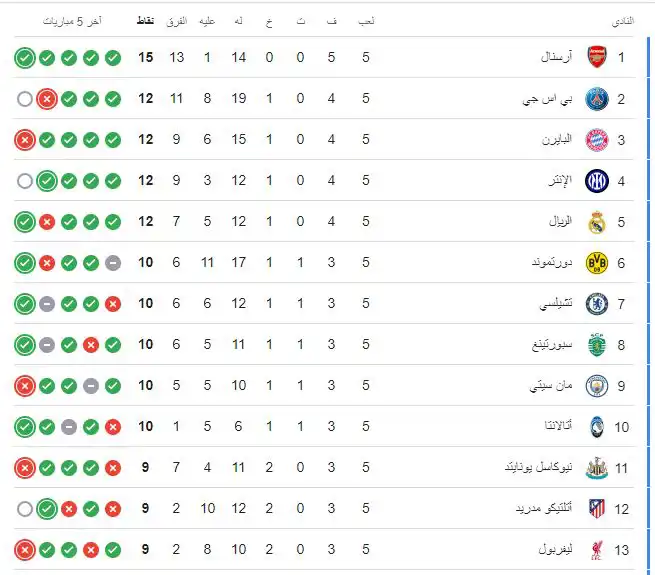655x575 pixels.
Task: Click the gray draw icon in Dortmund's row
Action: (113, 263)
